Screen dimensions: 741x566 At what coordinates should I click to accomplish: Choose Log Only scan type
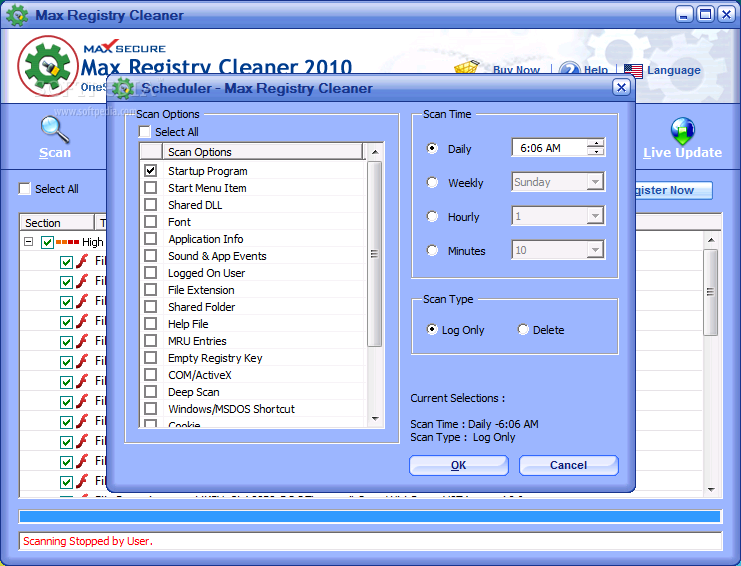pyautogui.click(x=432, y=329)
